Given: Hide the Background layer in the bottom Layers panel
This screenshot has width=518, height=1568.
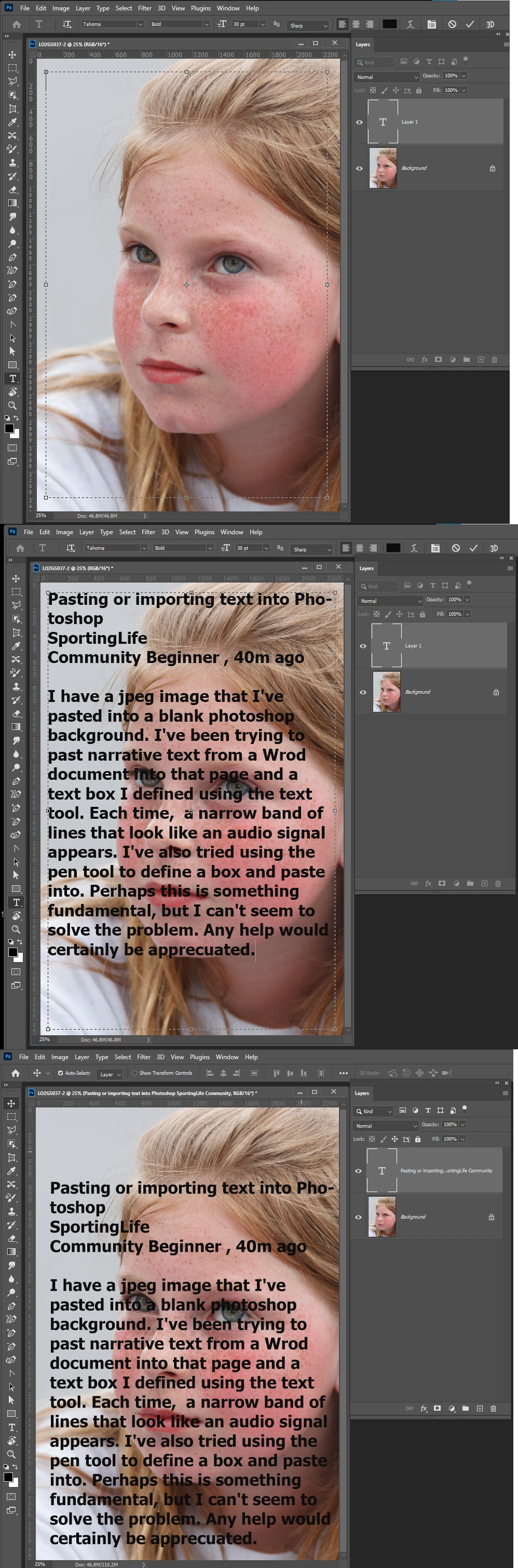Looking at the screenshot, I should point(358,1217).
